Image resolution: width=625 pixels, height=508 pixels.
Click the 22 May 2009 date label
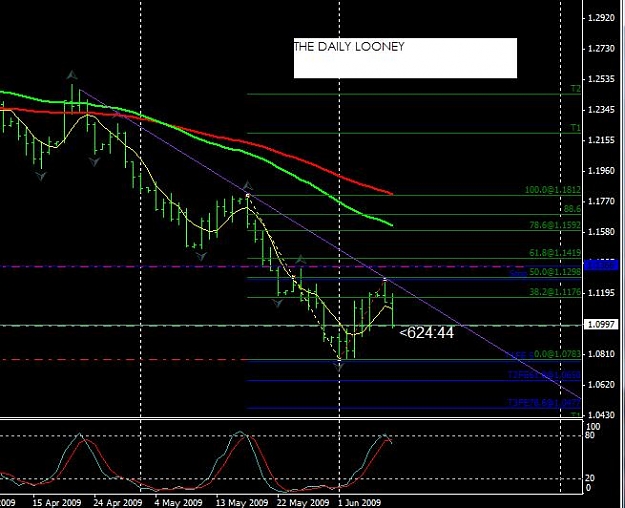pyautogui.click(x=303, y=502)
